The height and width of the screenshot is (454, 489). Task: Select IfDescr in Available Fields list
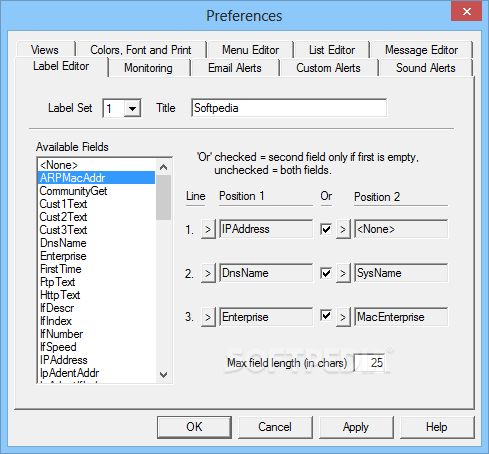[97, 308]
